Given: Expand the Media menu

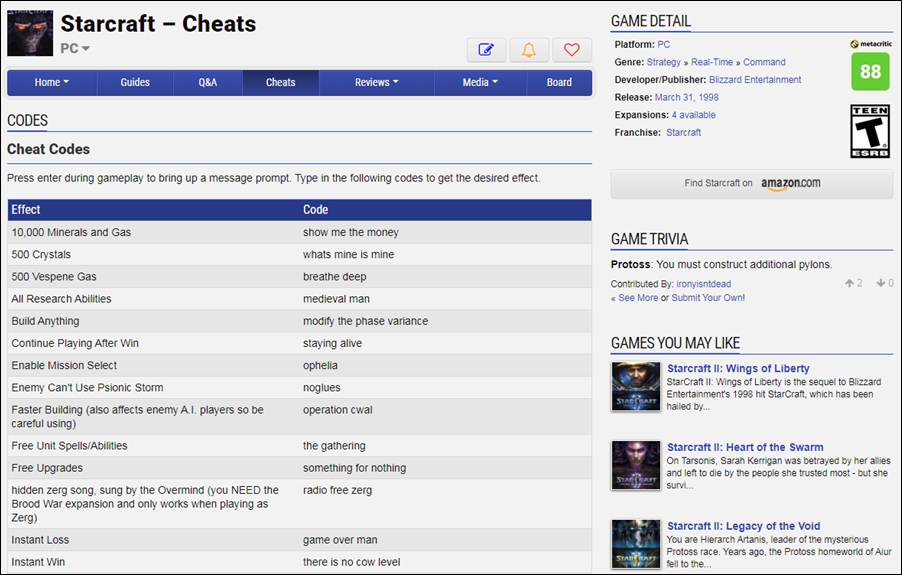Looking at the screenshot, I should [x=480, y=82].
